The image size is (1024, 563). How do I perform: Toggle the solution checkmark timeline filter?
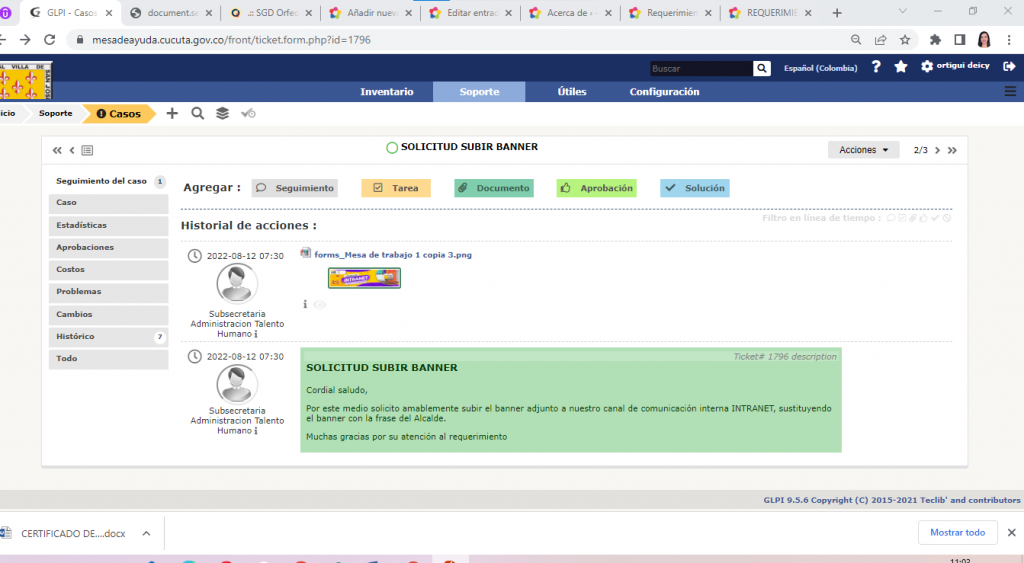click(935, 218)
